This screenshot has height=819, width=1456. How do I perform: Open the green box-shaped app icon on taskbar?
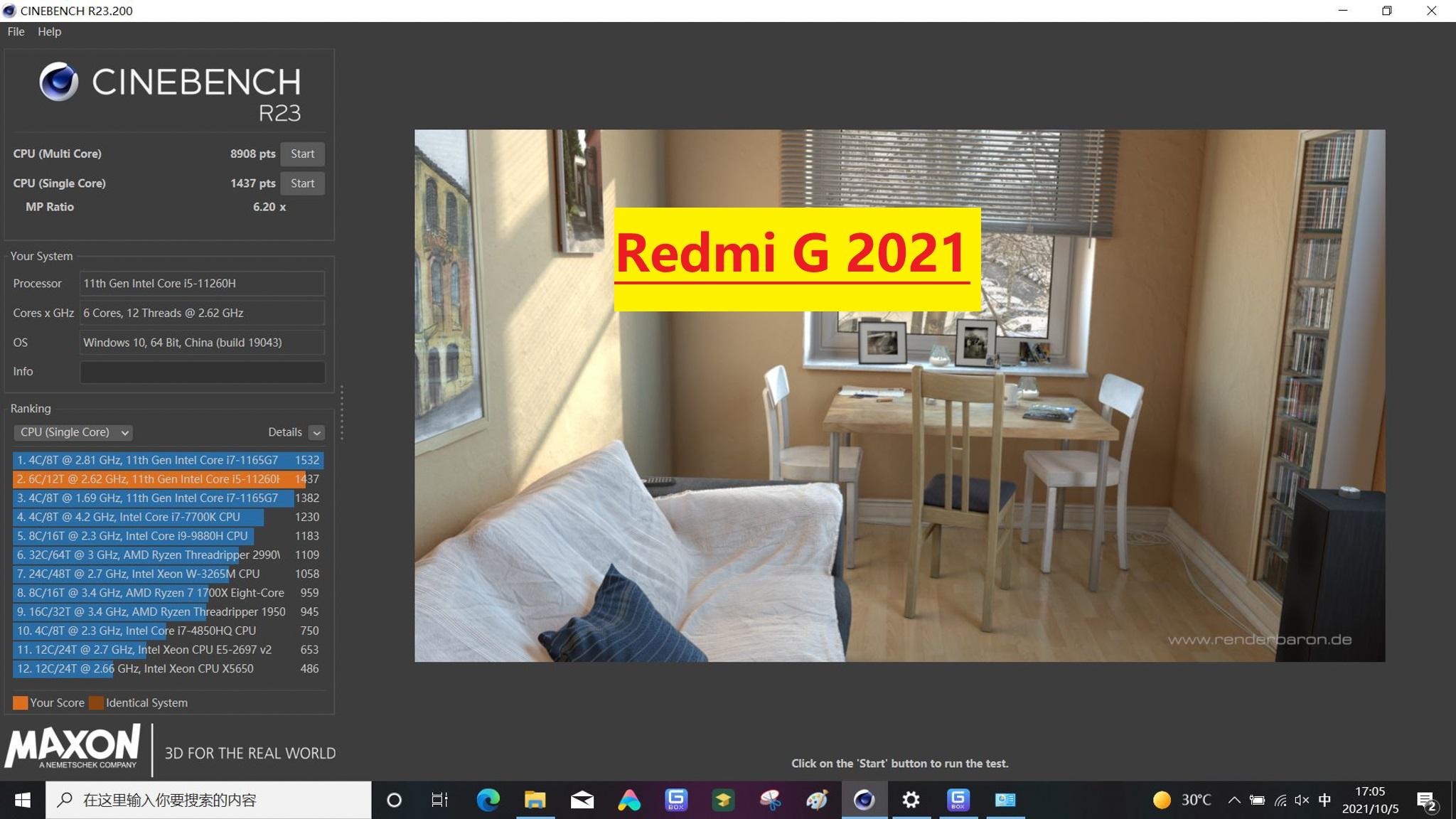723,800
